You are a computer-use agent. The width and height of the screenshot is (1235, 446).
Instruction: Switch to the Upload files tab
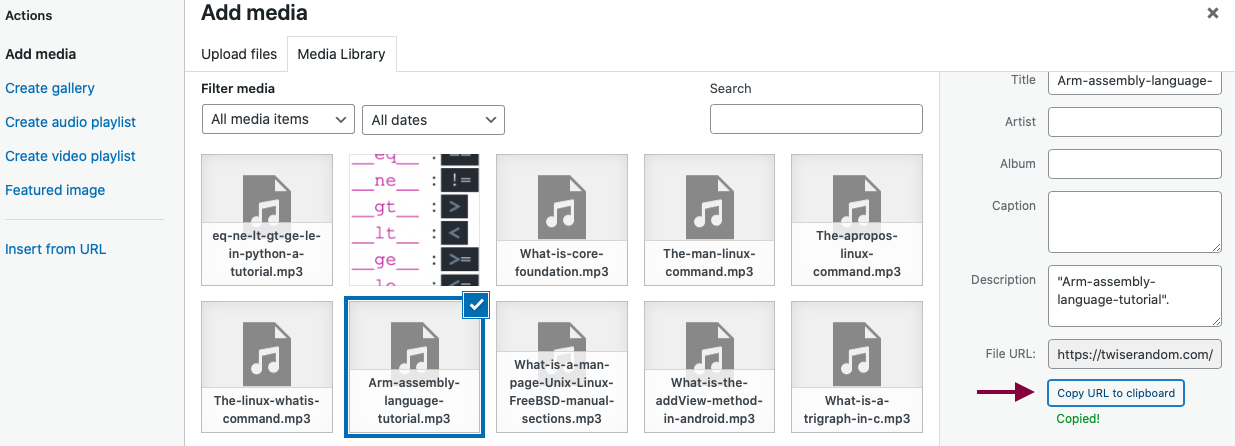tap(239, 54)
